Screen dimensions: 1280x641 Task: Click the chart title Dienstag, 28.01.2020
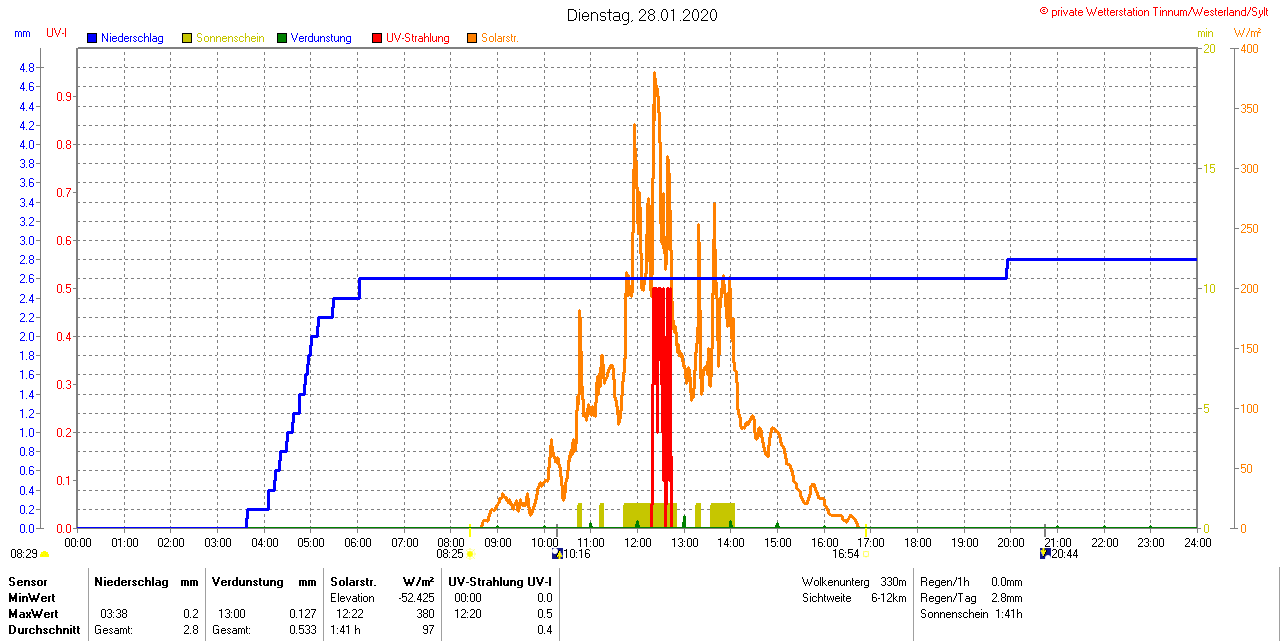[x=642, y=15]
